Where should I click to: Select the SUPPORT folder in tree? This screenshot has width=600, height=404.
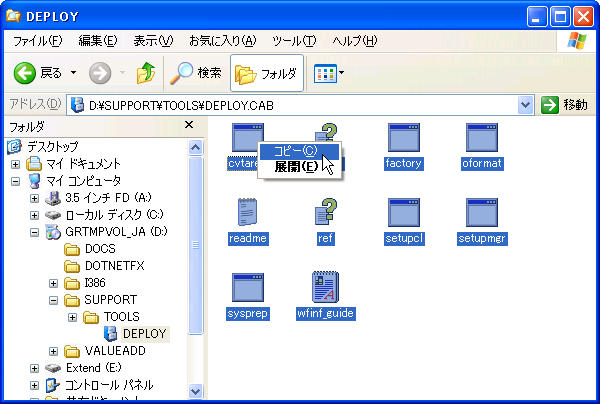click(x=111, y=300)
